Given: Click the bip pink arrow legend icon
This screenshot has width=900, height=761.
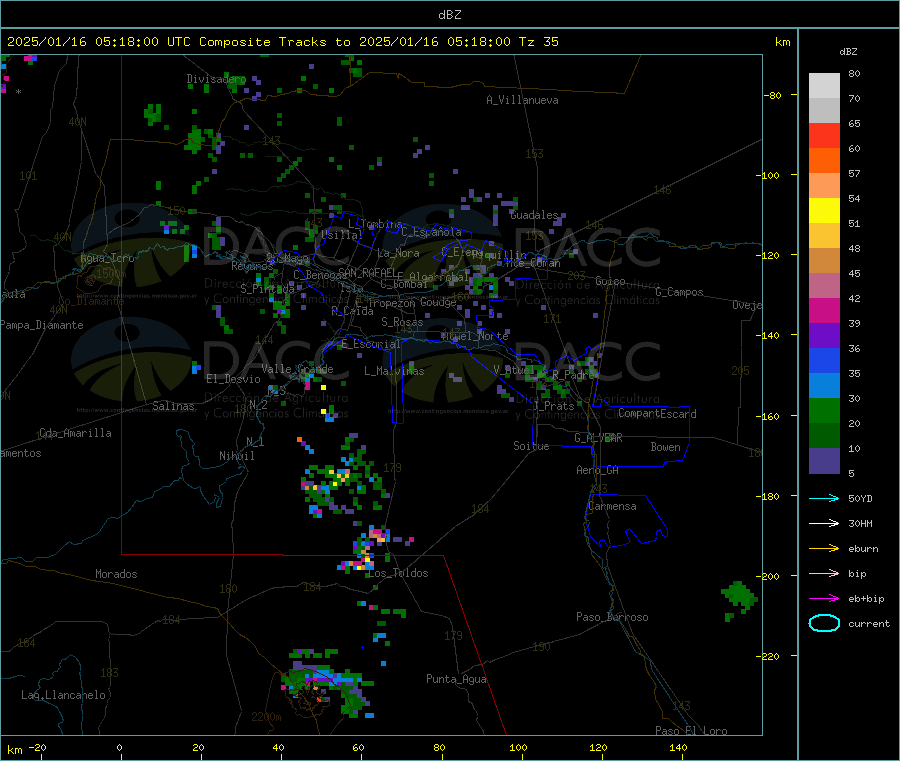Looking at the screenshot, I should [x=824, y=573].
